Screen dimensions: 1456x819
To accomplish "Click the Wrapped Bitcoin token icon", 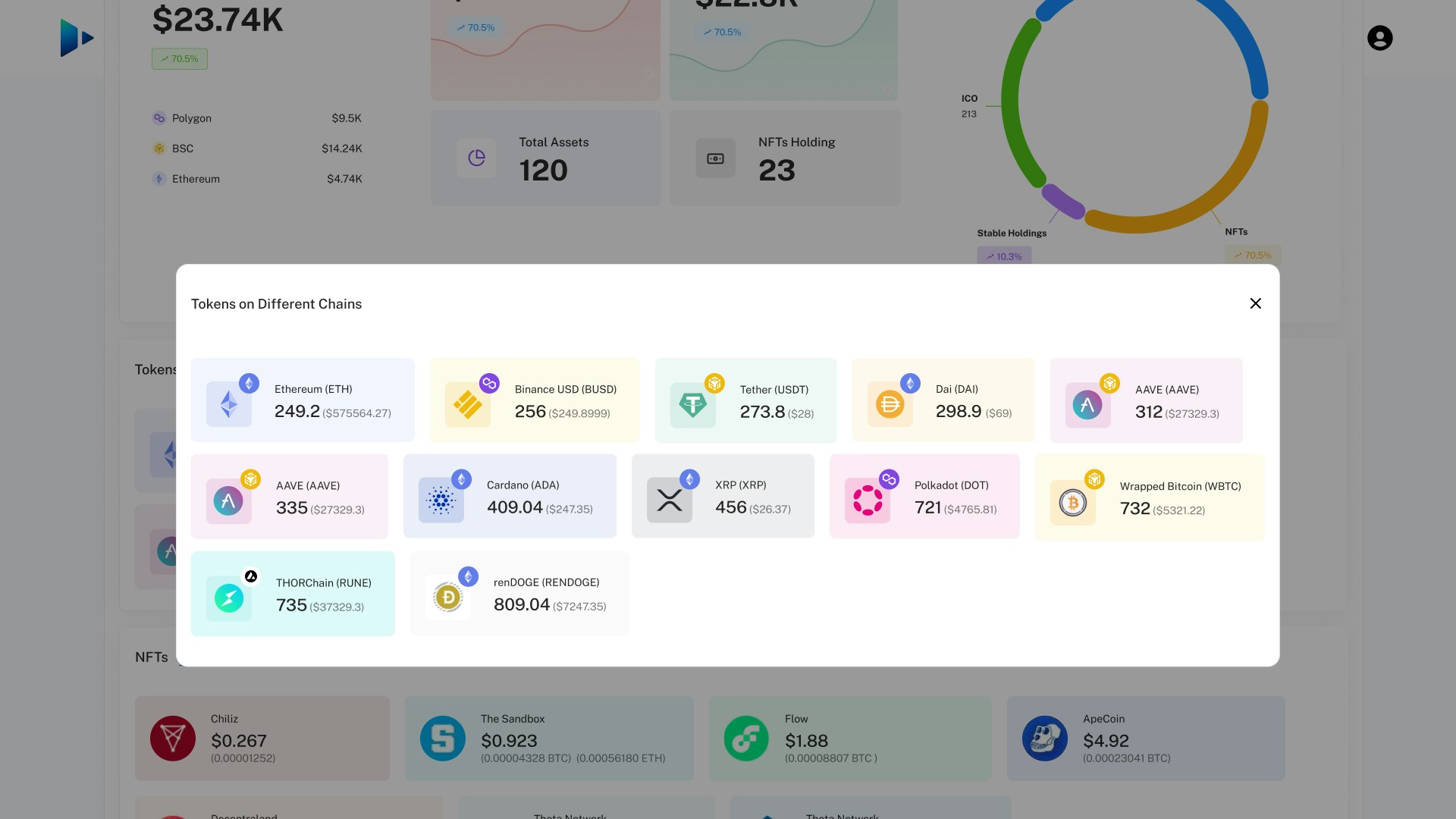I will (1073, 502).
